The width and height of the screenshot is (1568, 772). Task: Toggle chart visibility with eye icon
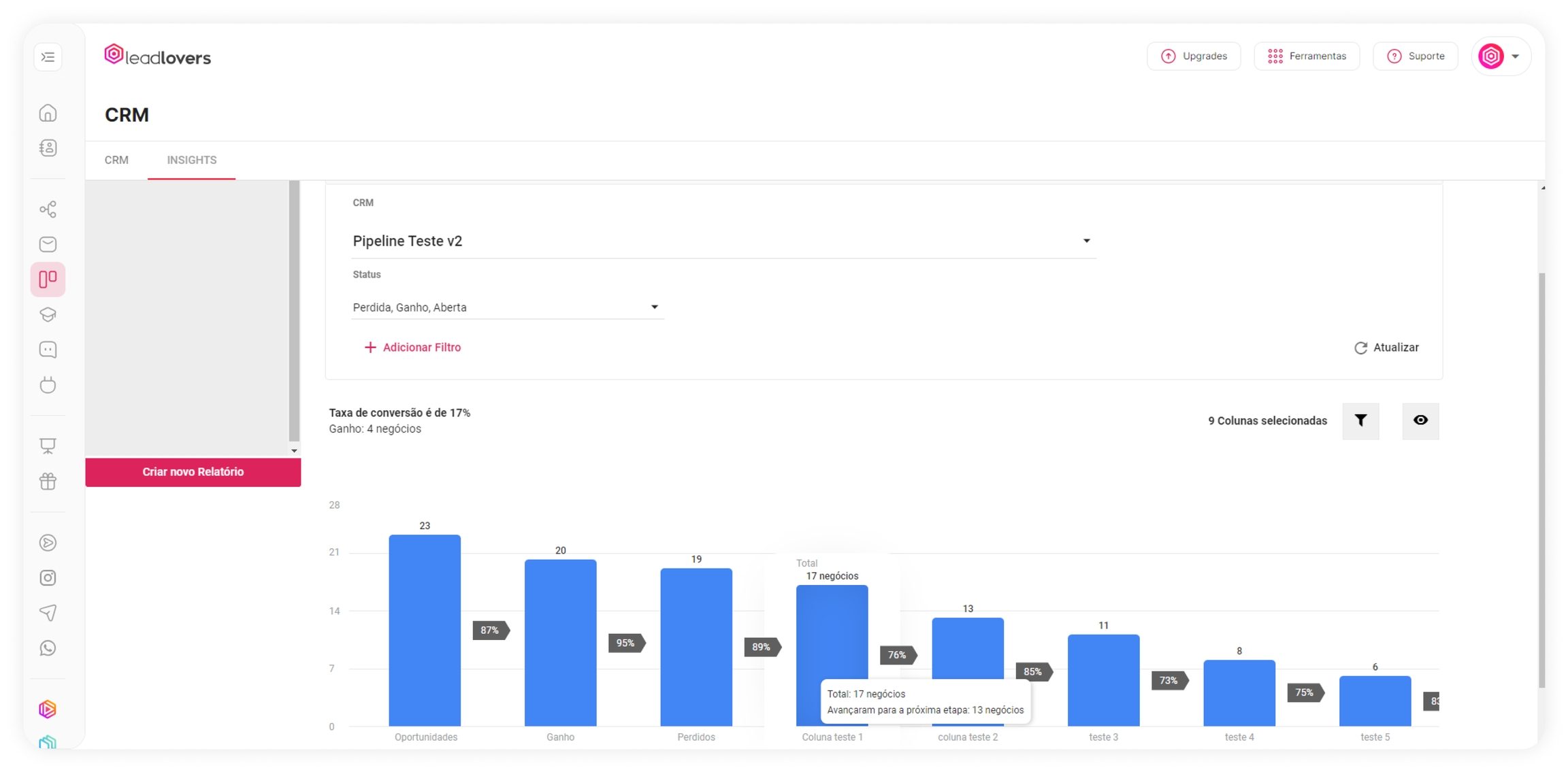[x=1420, y=420]
